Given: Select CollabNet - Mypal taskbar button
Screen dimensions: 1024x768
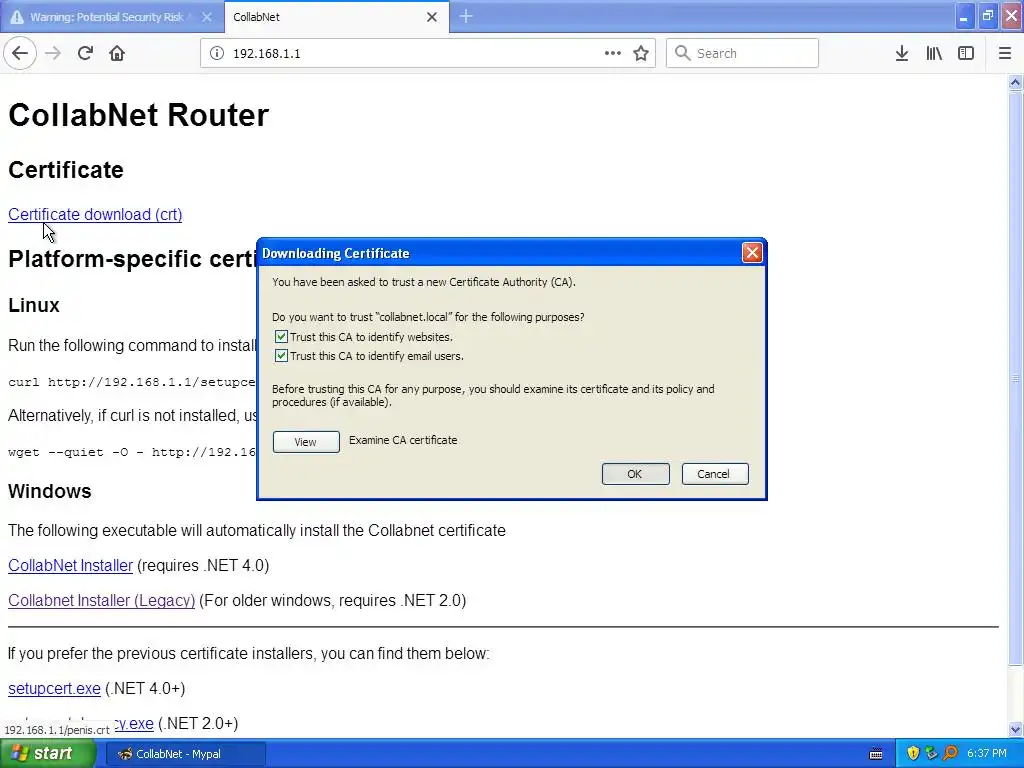Looking at the screenshot, I should point(185,754).
